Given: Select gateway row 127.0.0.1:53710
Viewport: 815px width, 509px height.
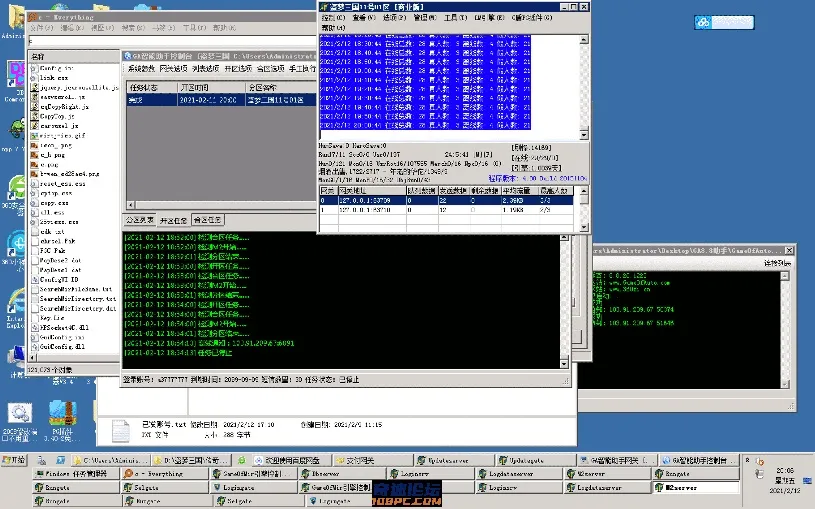Looking at the screenshot, I should (446, 210).
